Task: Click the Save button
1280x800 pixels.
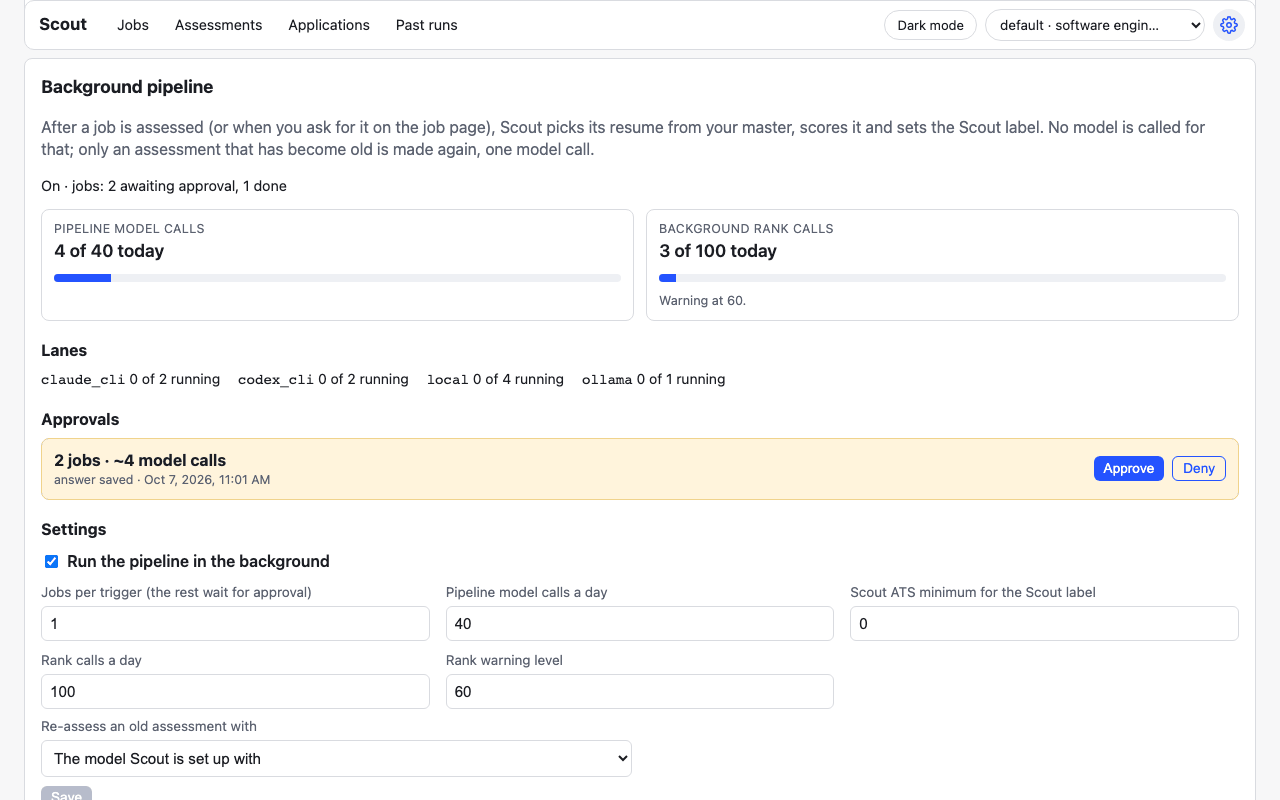Action: (x=66, y=794)
